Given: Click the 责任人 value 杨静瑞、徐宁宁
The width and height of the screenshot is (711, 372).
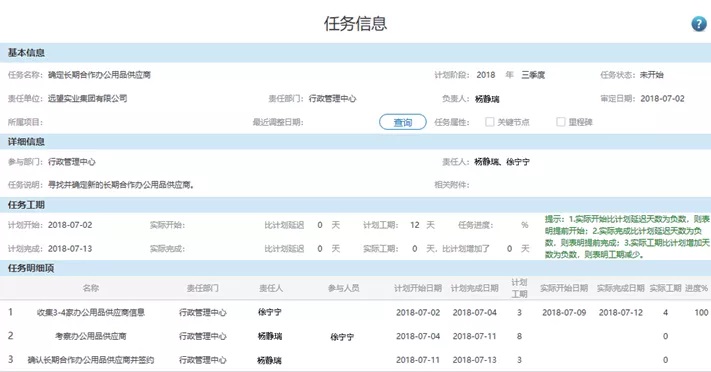Looking at the screenshot, I should click(x=502, y=162).
